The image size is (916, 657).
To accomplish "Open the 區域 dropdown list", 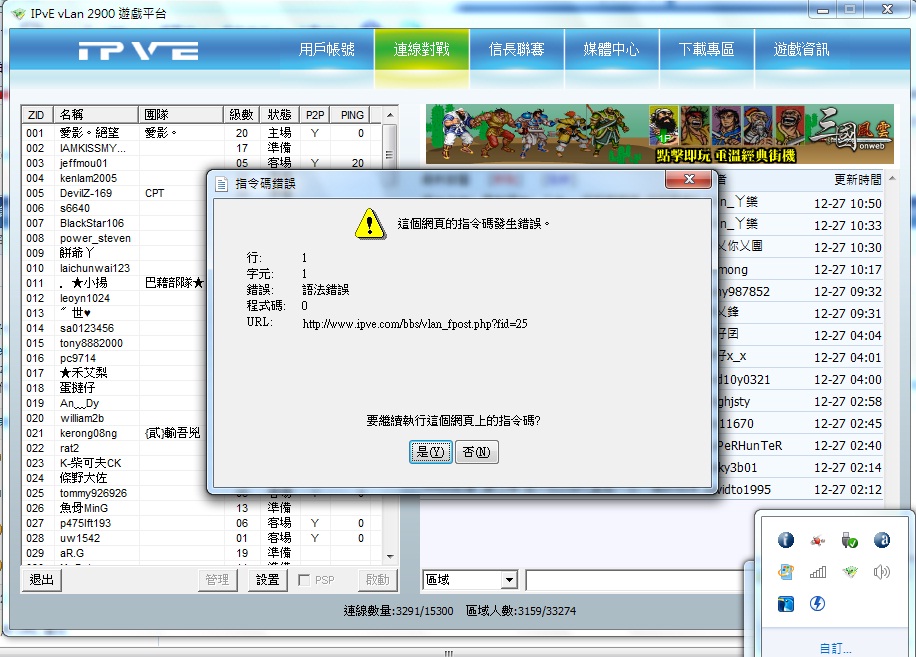I will (509, 580).
